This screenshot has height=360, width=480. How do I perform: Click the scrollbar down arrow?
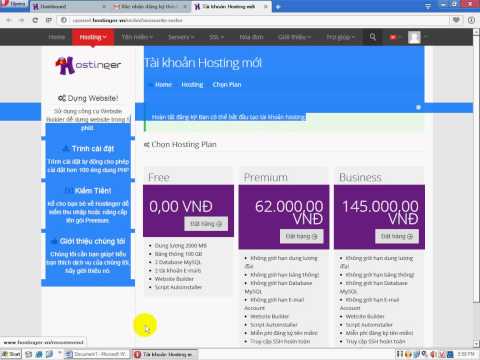[476, 343]
